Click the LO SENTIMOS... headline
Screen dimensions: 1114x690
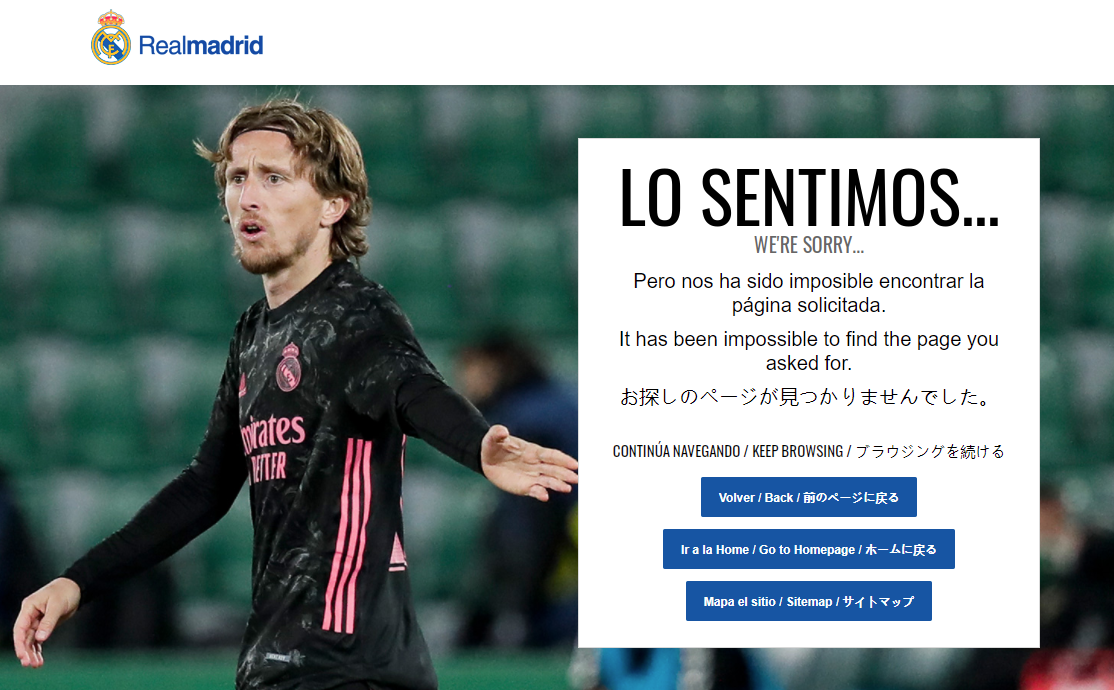(x=809, y=198)
